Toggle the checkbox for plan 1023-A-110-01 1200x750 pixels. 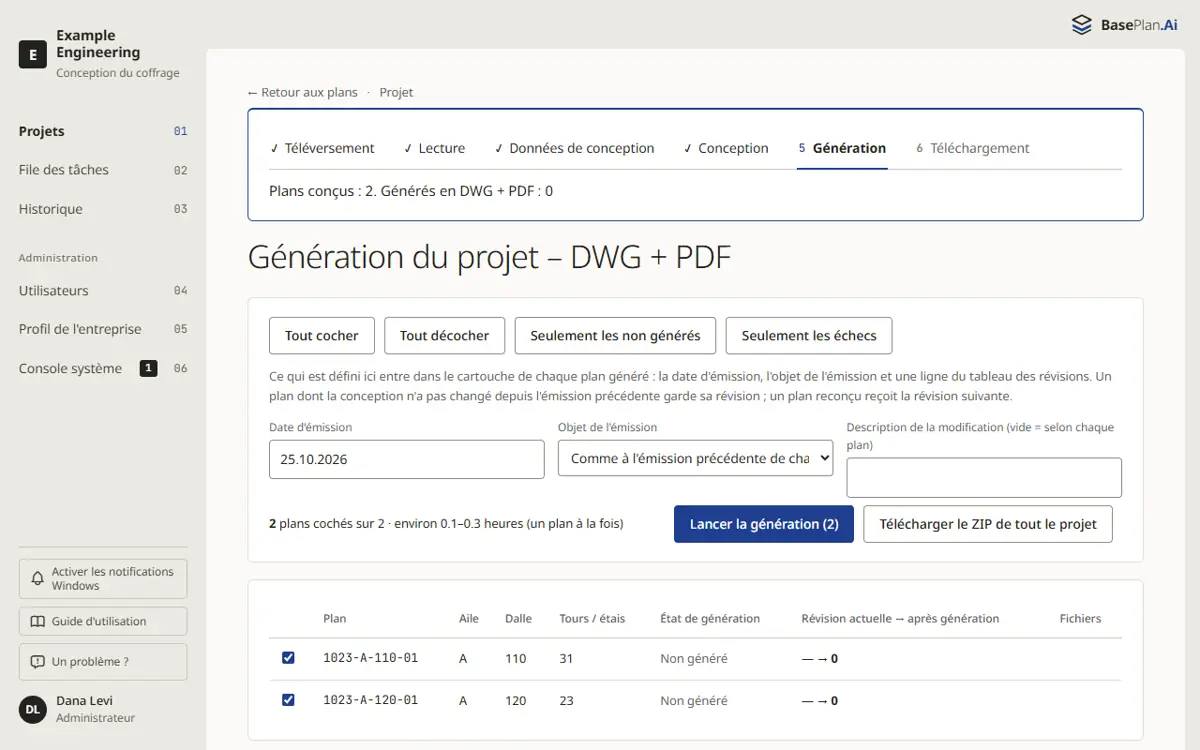pyautogui.click(x=288, y=658)
